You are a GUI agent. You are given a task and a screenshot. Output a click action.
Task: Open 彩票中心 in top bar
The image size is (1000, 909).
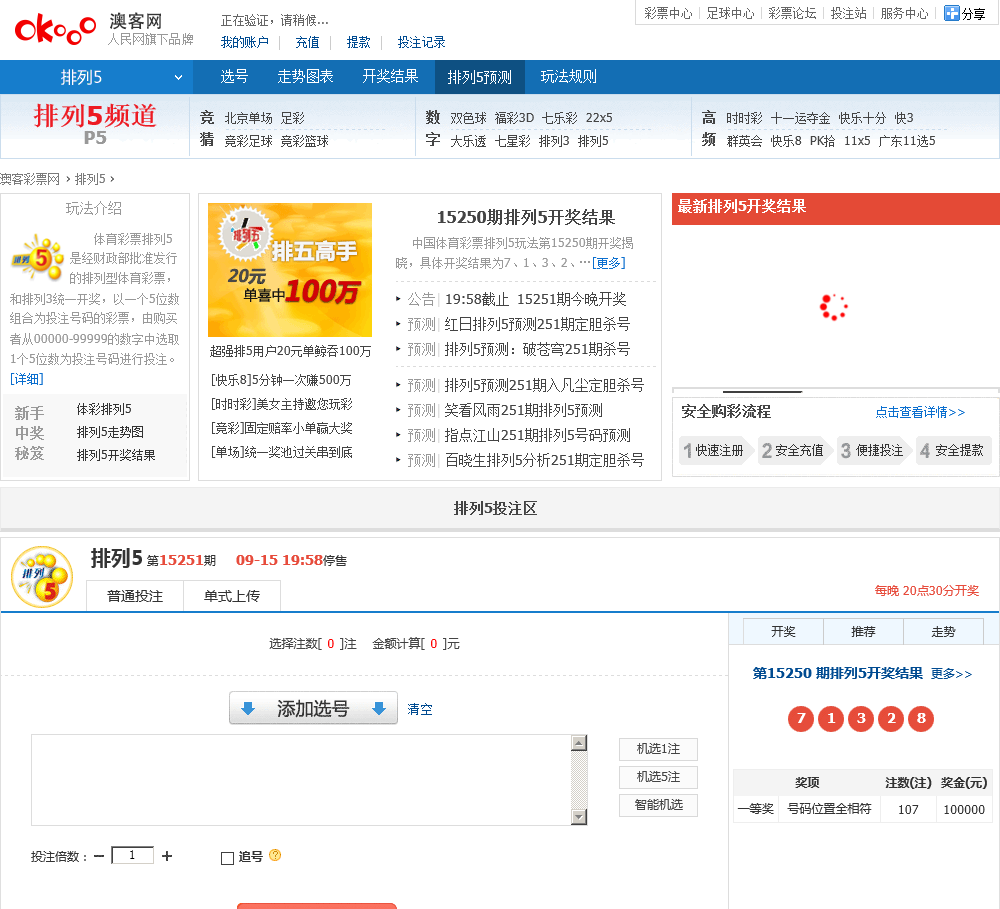[668, 13]
